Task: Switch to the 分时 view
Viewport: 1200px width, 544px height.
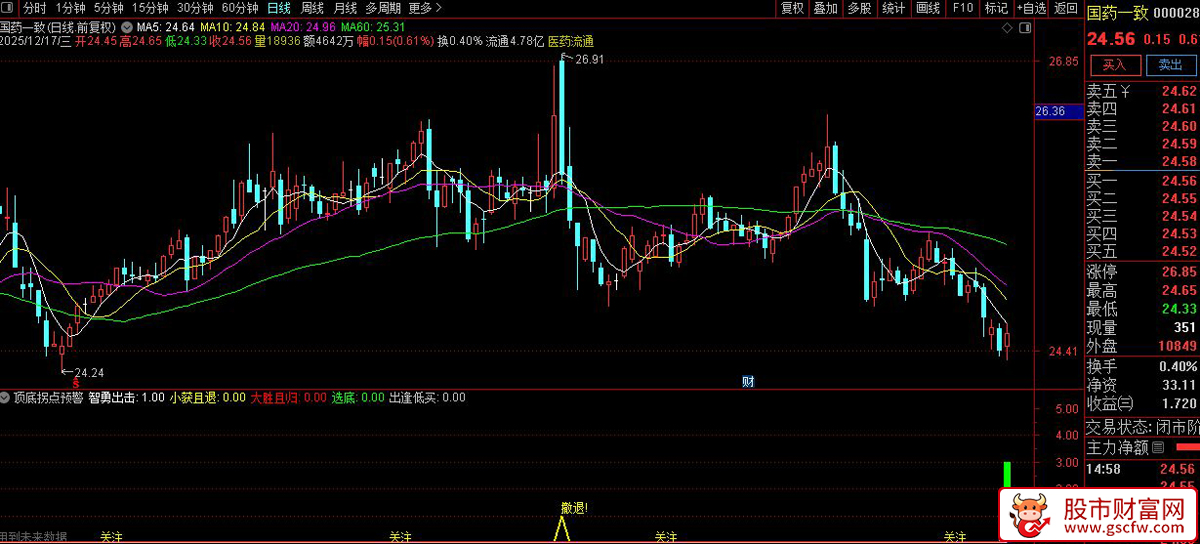Action: pos(34,8)
